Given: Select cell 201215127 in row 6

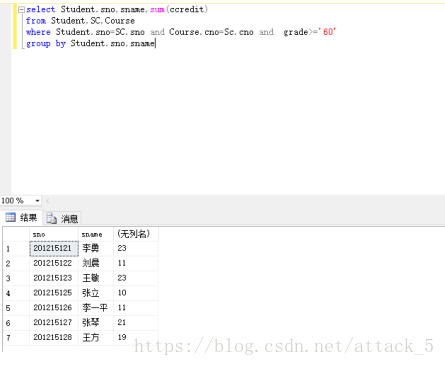Looking at the screenshot, I should 54,323.
